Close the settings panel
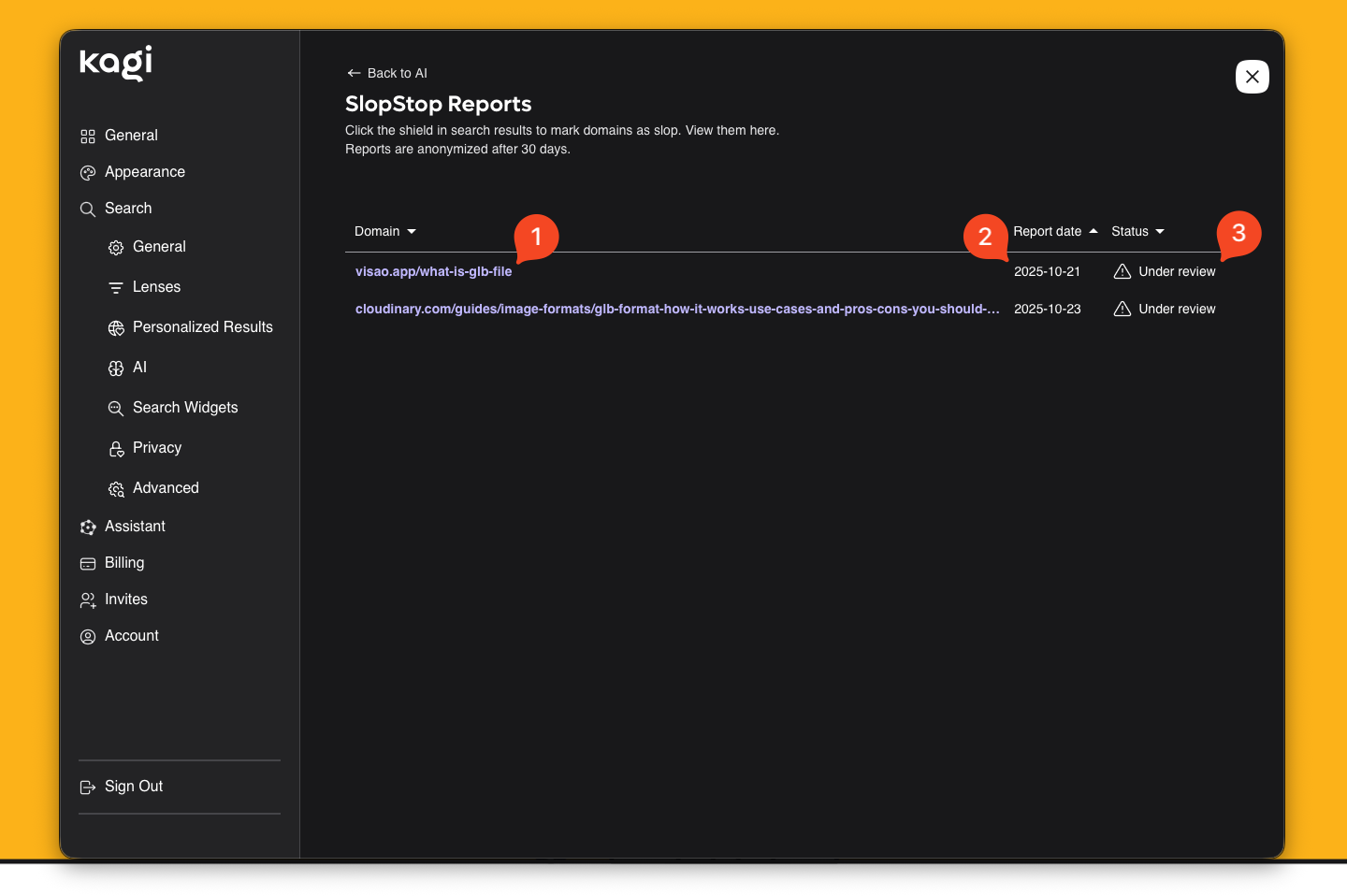This screenshot has height=896, width=1347. coord(1252,77)
